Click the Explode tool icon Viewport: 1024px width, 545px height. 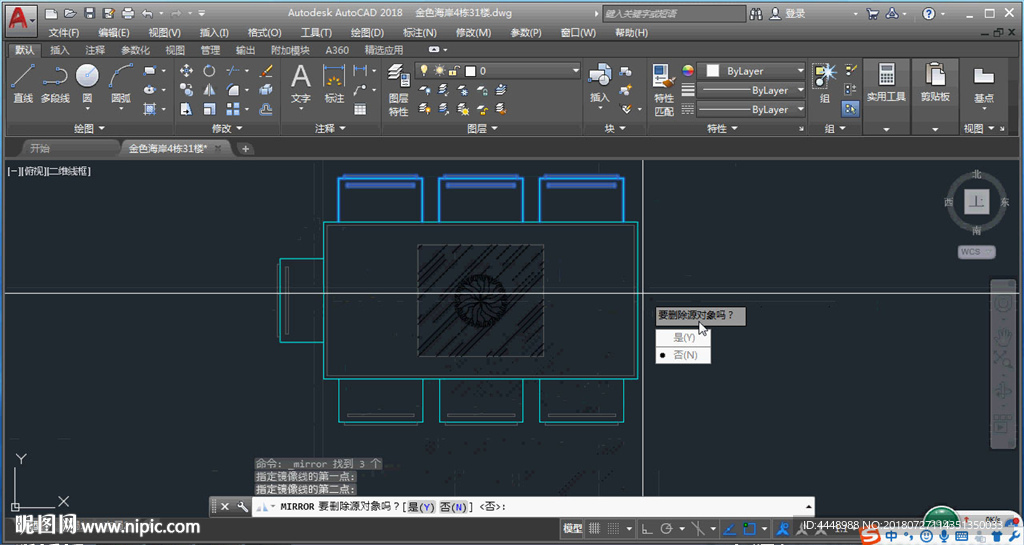click(266, 90)
